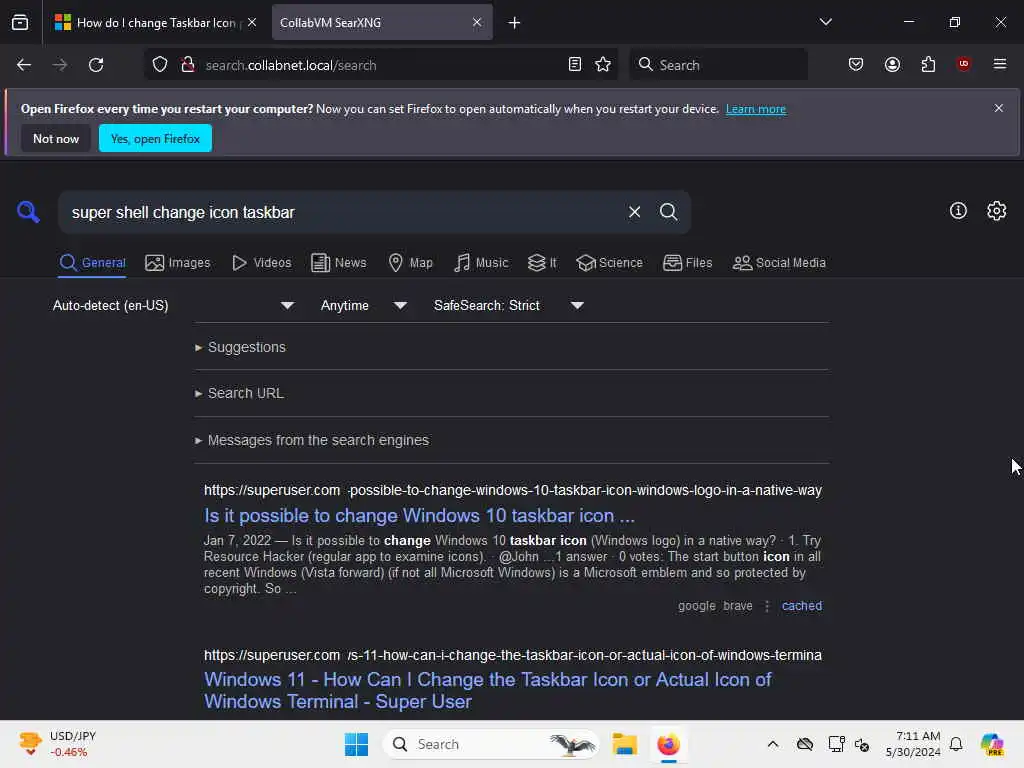The image size is (1024, 768).
Task: Click the insecure connection padlock icon
Action: click(x=188, y=65)
